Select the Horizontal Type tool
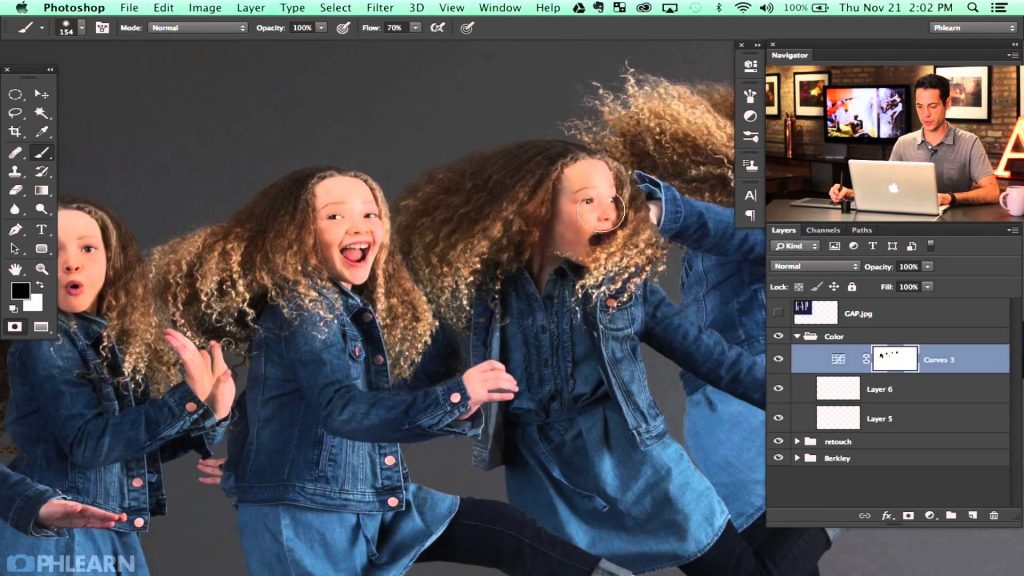 (42, 229)
